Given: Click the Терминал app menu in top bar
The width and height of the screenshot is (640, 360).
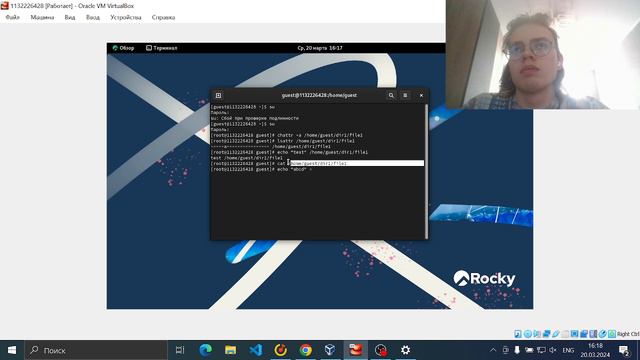Looking at the screenshot, I should [x=162, y=48].
